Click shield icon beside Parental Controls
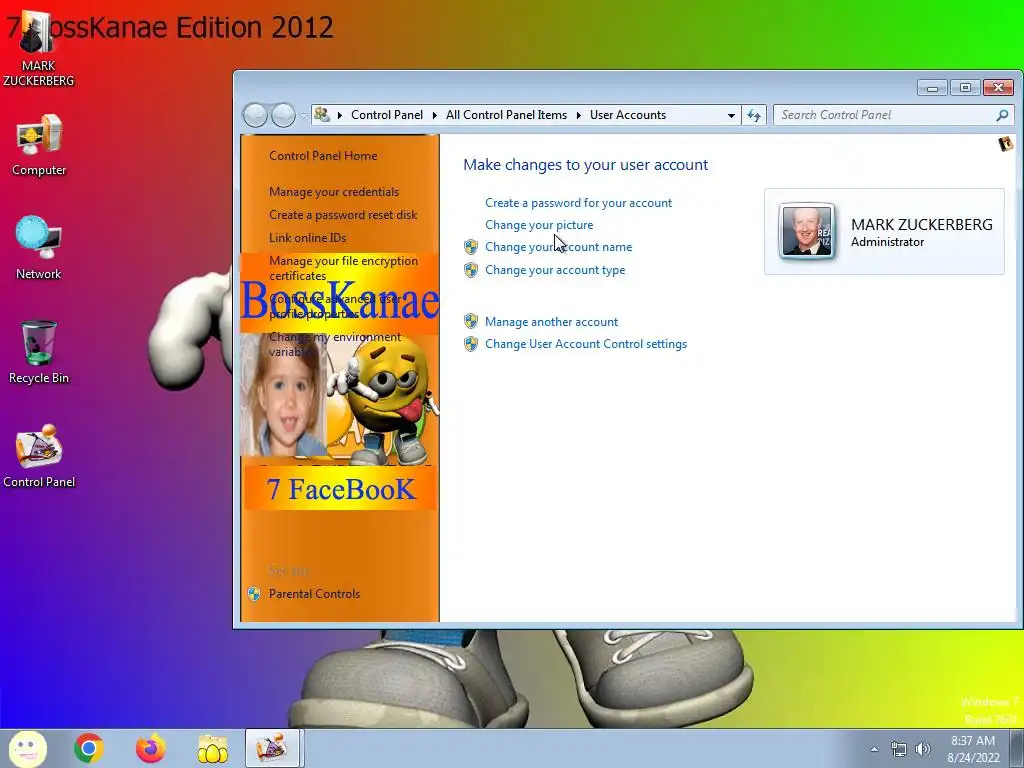Viewport: 1024px width, 768px height. pyautogui.click(x=254, y=594)
